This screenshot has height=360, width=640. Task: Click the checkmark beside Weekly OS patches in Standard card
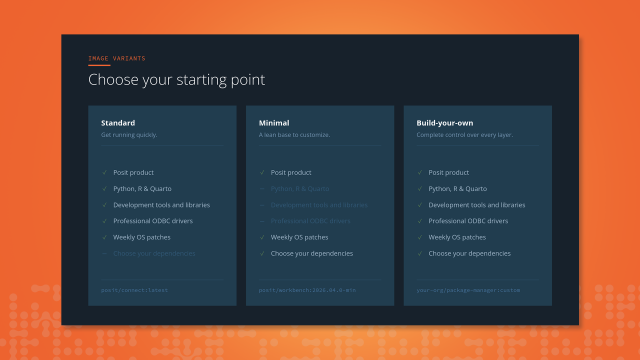coord(104,237)
